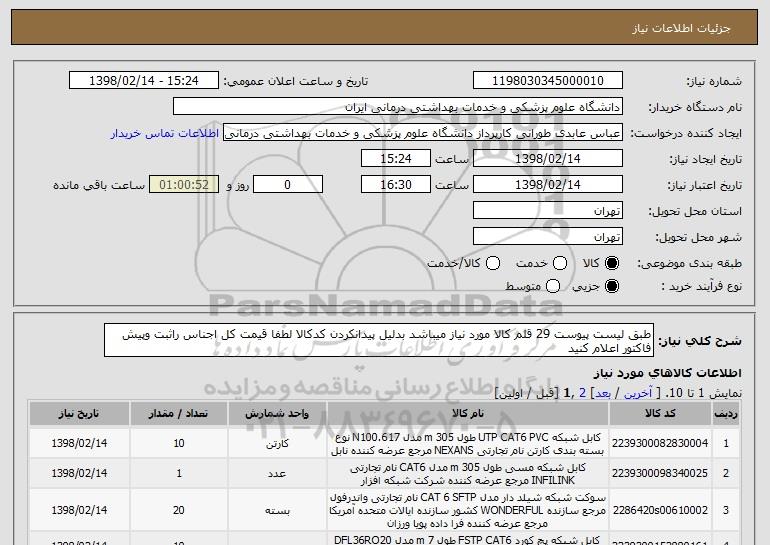Click the public announcement date field 15:24
Image resolution: width=770 pixels, height=545 pixels.
144,81
